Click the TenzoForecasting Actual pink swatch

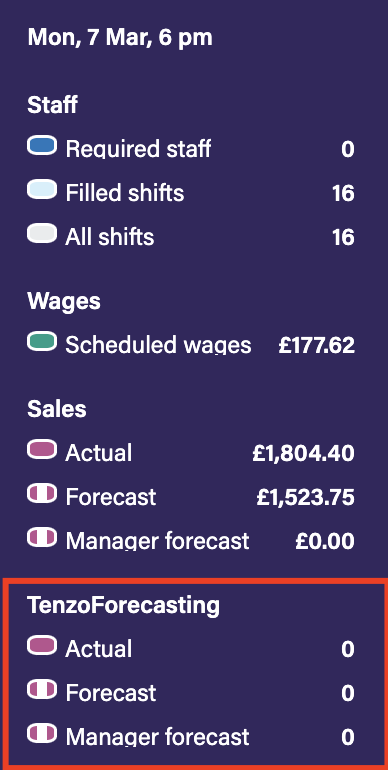click(x=42, y=646)
